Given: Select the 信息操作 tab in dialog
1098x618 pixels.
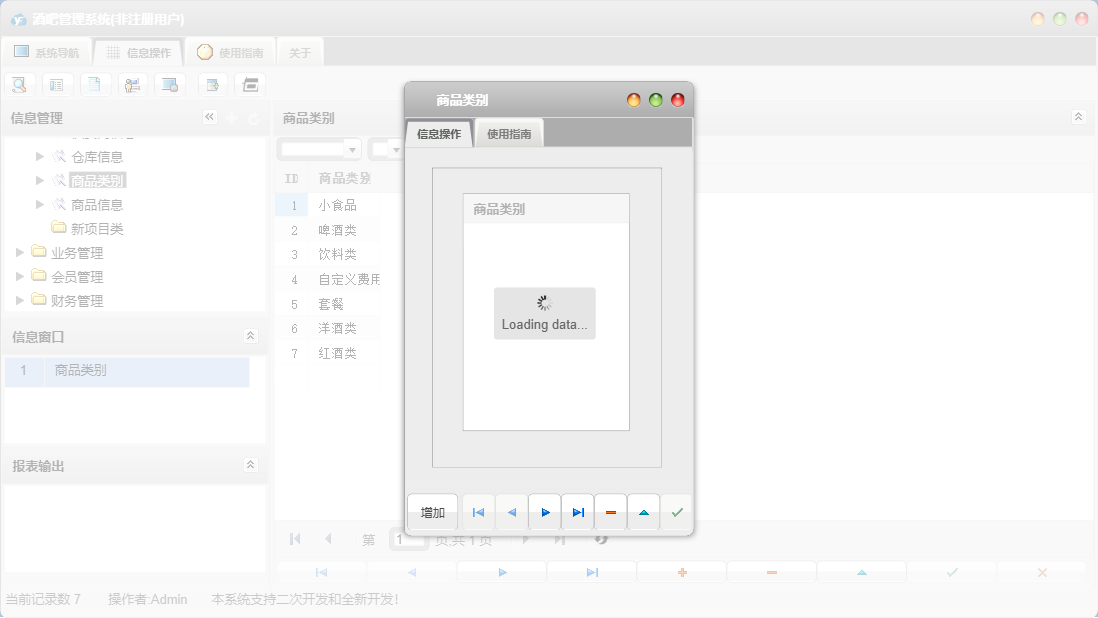Looking at the screenshot, I should coord(439,134).
